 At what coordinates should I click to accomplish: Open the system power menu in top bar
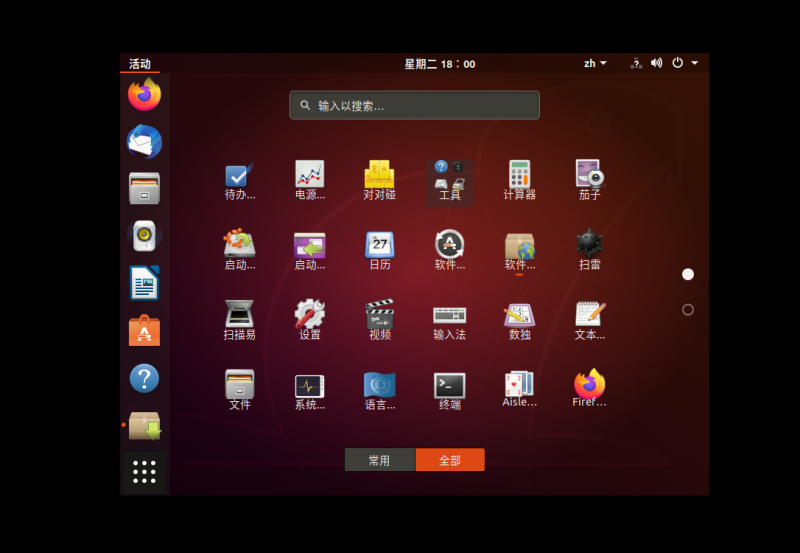[685, 63]
